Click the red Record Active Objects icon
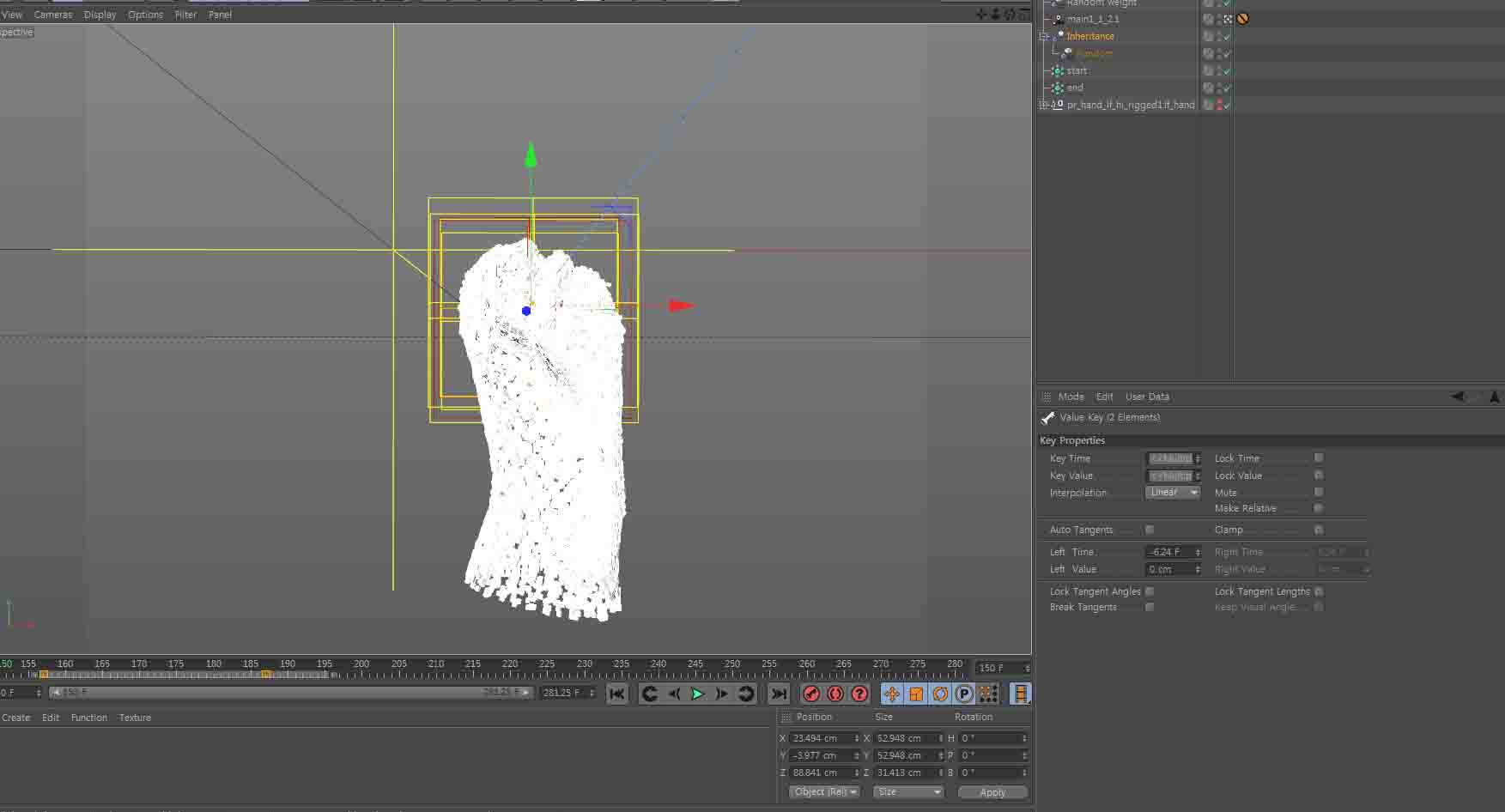 (811, 694)
